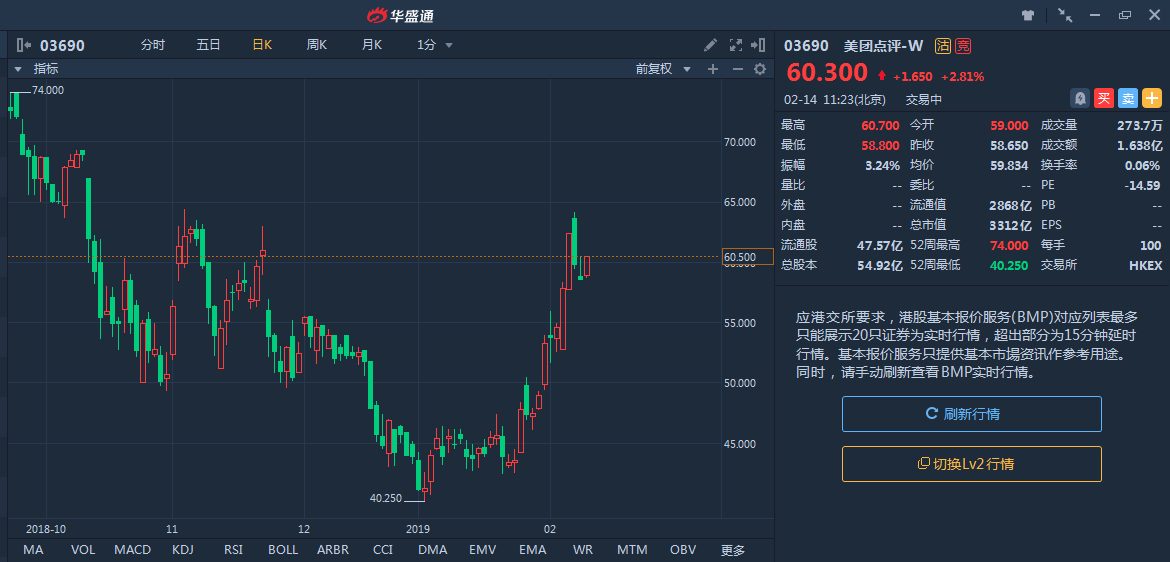Collapse the left panel beside 03690
1170x562 pixels.
click(24, 46)
